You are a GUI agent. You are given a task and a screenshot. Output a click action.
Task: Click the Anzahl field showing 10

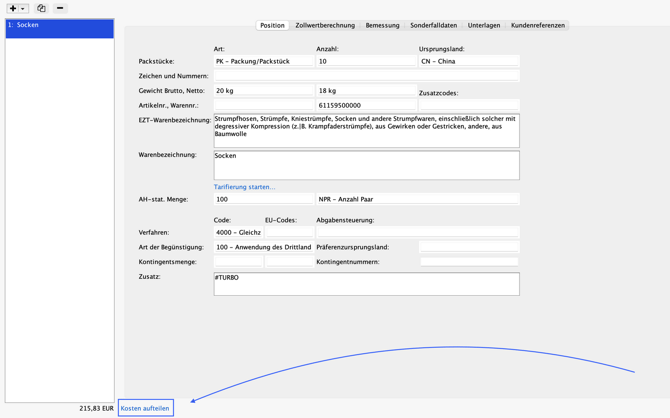(365, 61)
